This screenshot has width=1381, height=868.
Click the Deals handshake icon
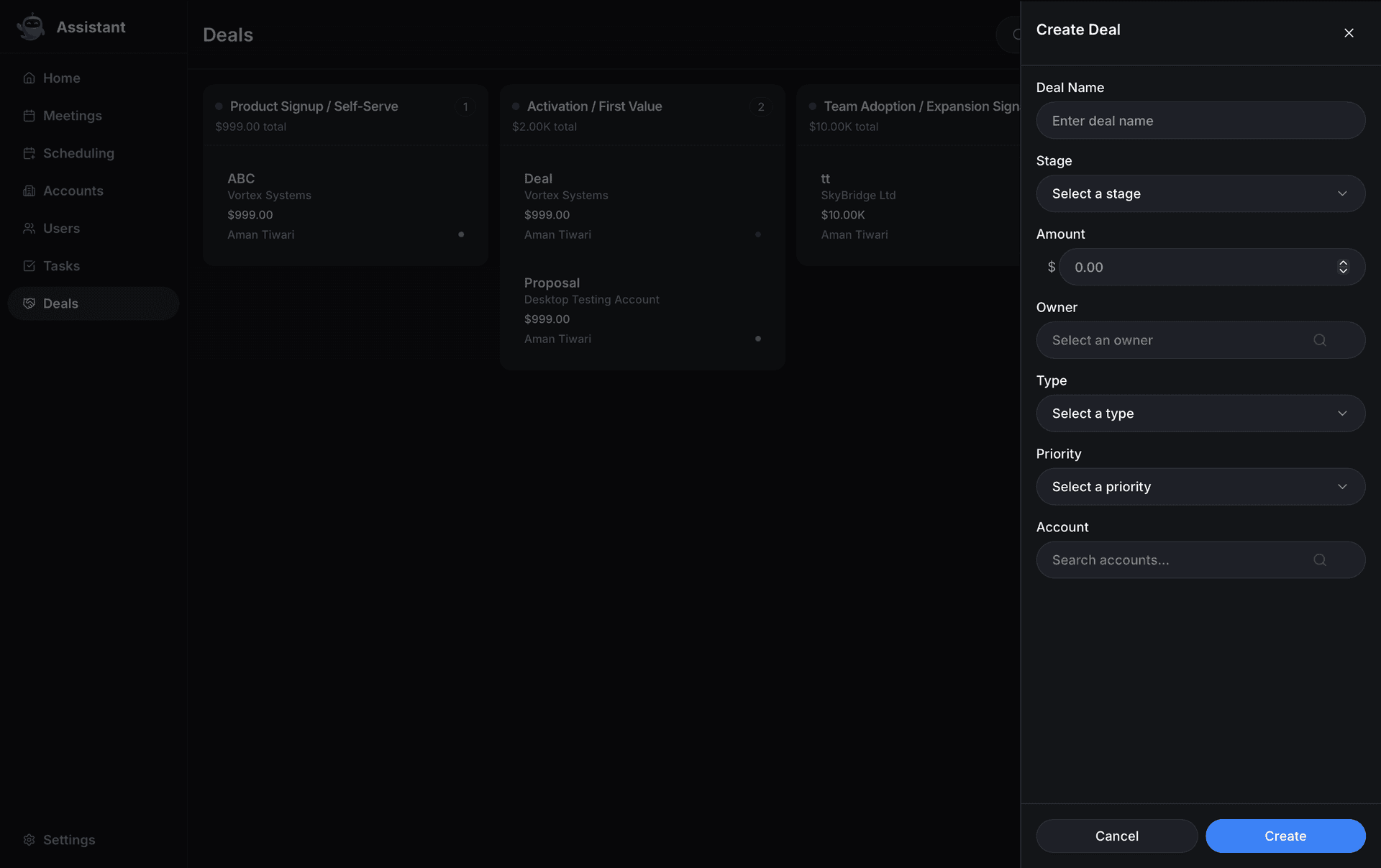29,303
